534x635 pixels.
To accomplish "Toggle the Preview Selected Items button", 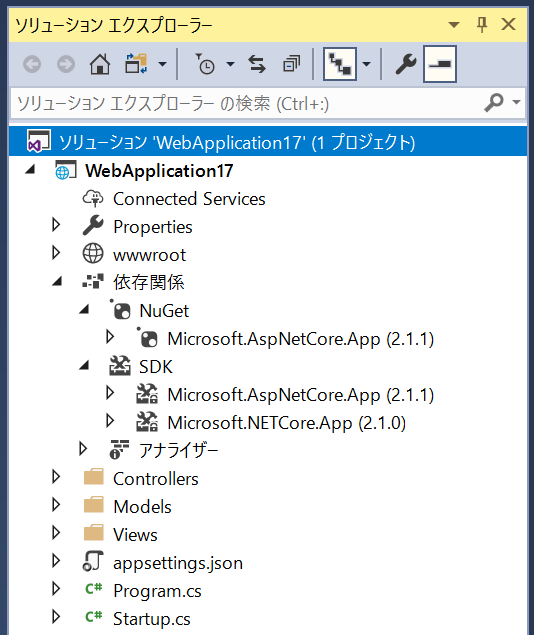I will [440, 64].
